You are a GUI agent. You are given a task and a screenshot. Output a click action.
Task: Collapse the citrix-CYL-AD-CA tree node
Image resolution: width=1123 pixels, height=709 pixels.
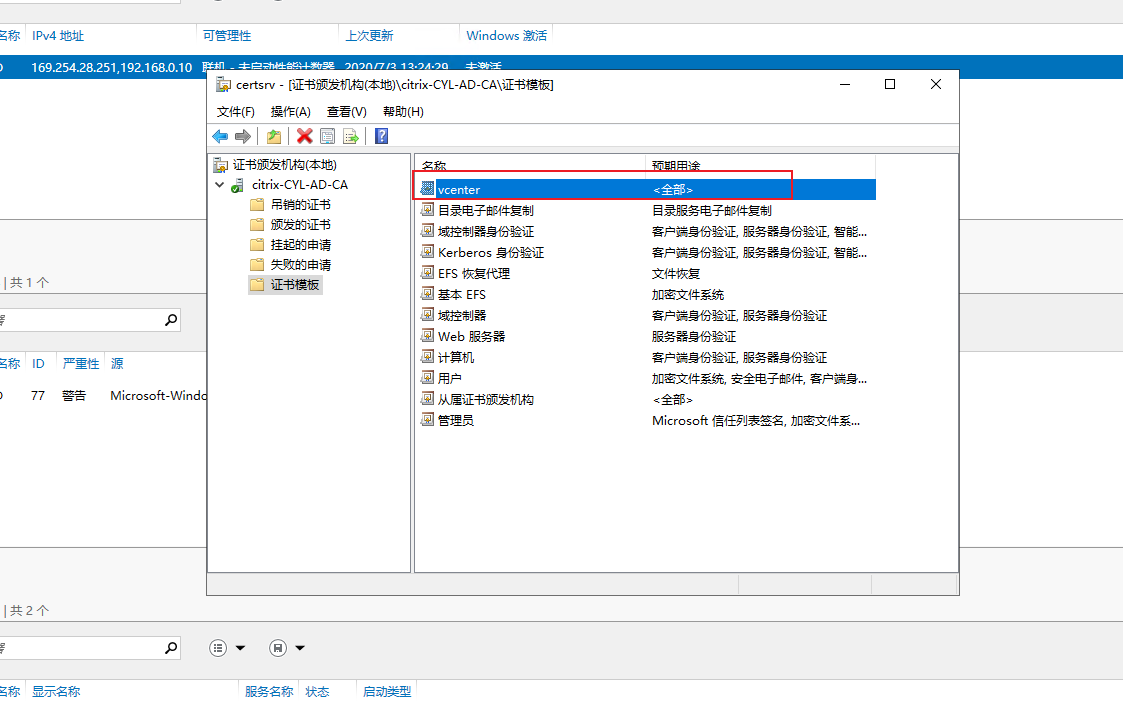coord(220,185)
